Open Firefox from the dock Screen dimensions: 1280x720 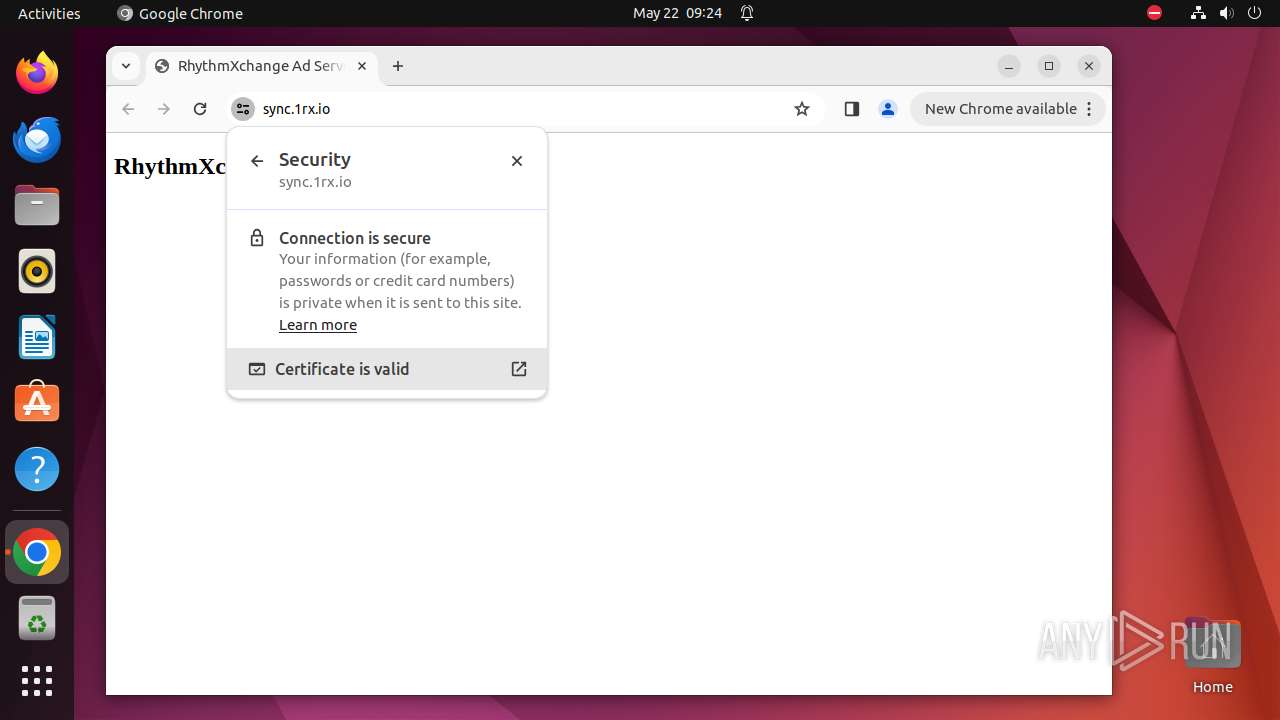pyautogui.click(x=37, y=73)
